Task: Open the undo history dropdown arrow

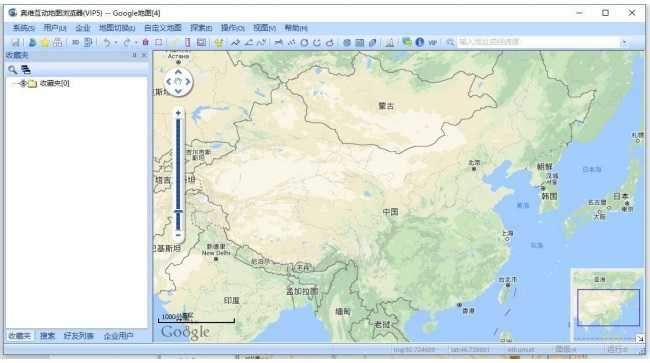Action: coord(116,42)
